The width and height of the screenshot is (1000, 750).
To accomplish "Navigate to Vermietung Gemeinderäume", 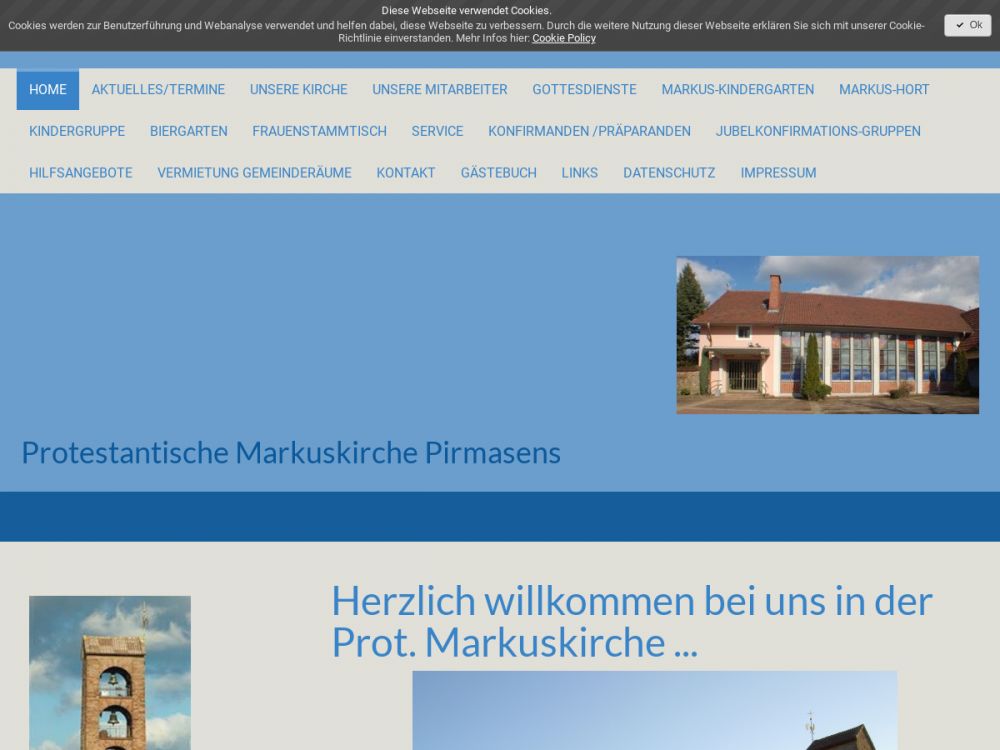I will click(254, 173).
